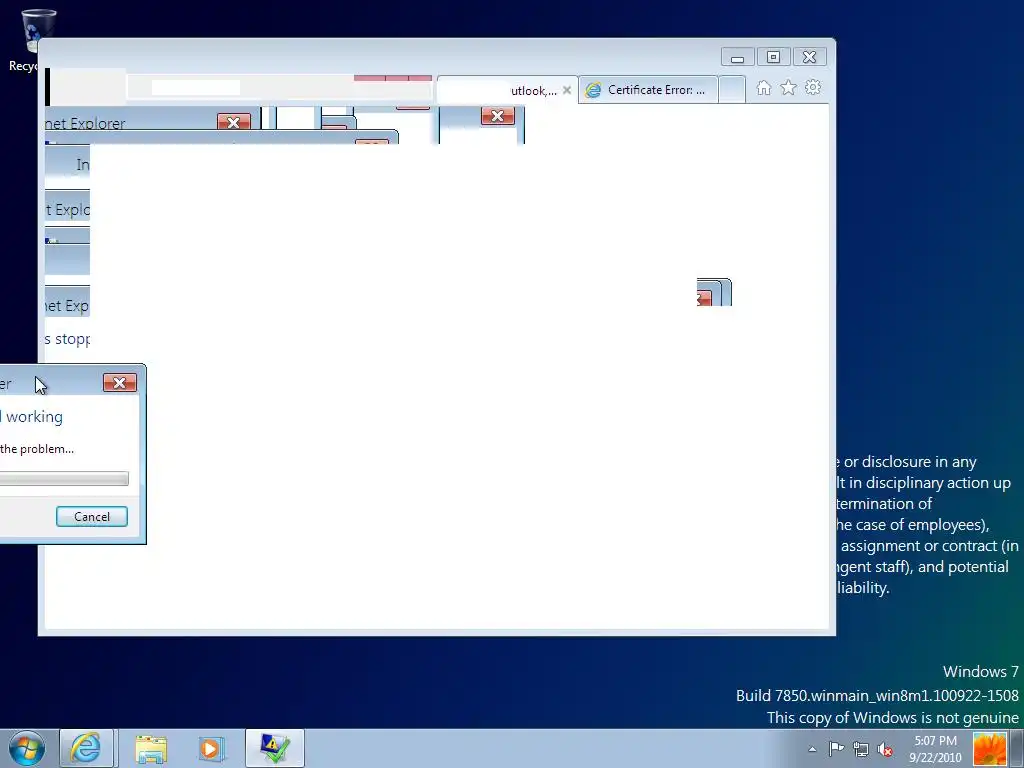Click the 'the problem...' status text
This screenshot has width=1024, height=768.
coord(37,449)
